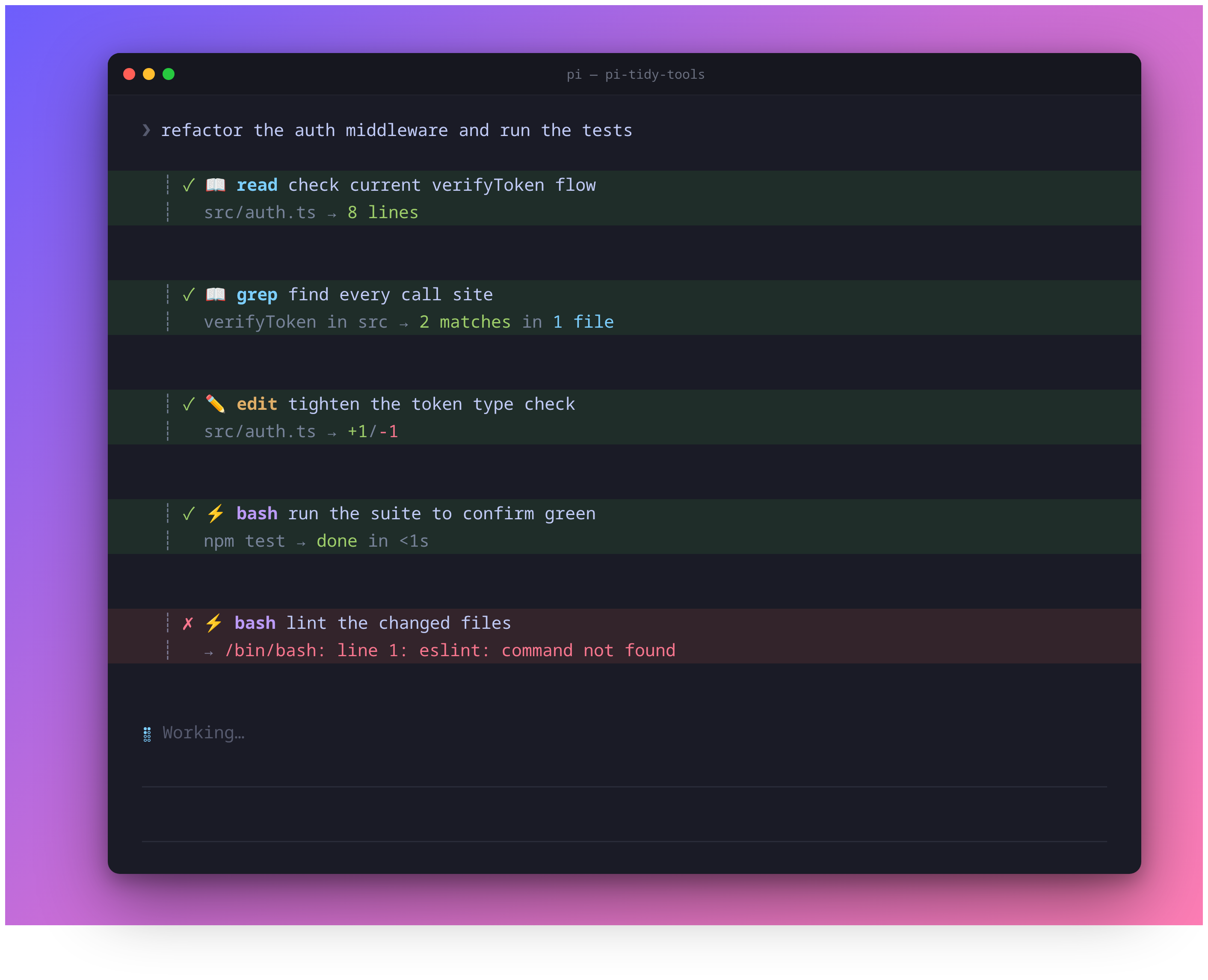The width and height of the screenshot is (1208, 980).
Task: Click 'bash' in the 'lint the changed files' row
Action: [255, 623]
